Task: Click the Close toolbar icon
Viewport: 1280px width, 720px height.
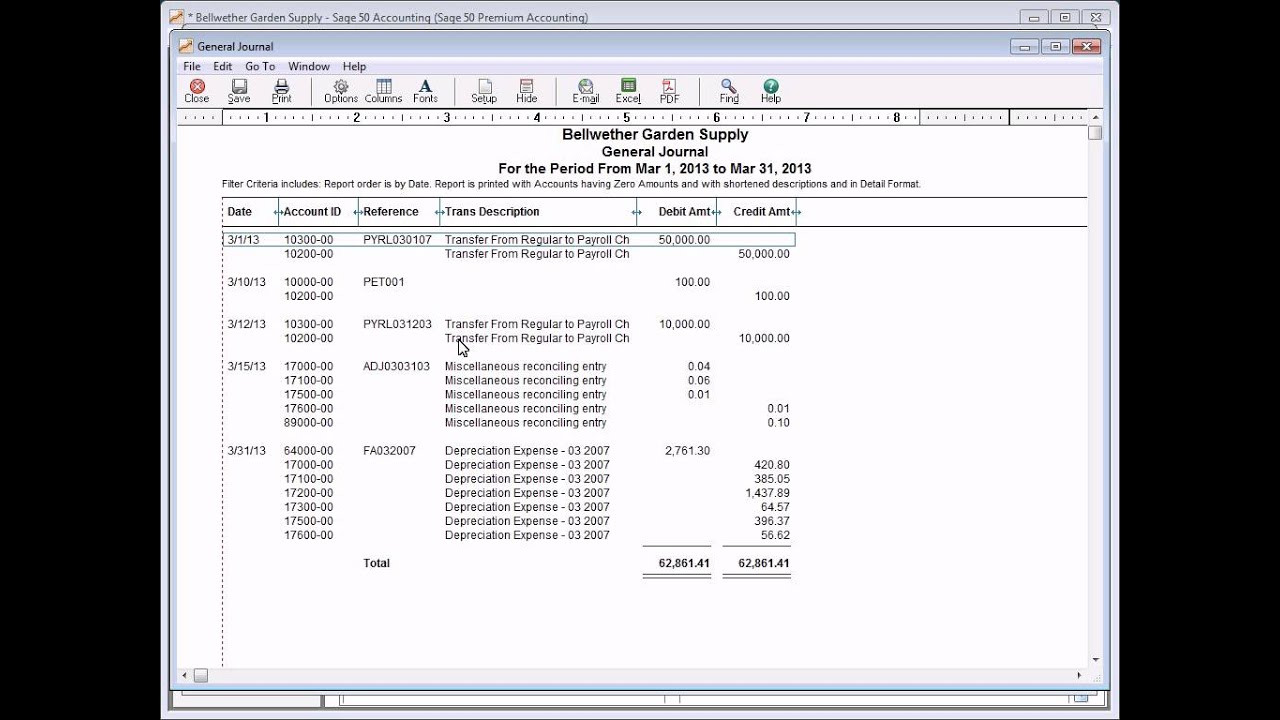Action: [197, 91]
